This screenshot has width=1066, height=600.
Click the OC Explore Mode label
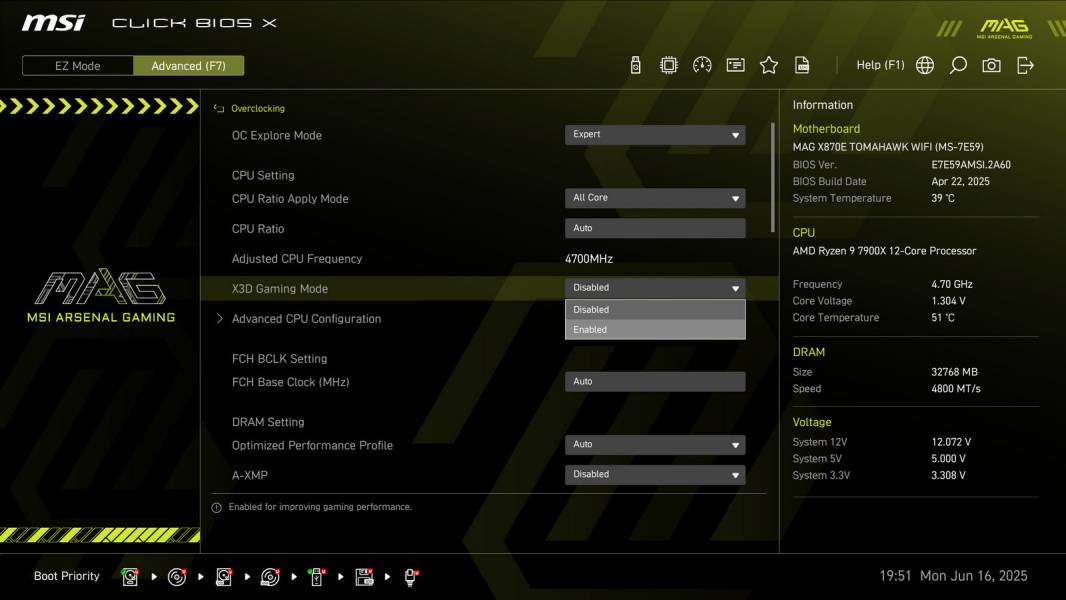click(277, 135)
